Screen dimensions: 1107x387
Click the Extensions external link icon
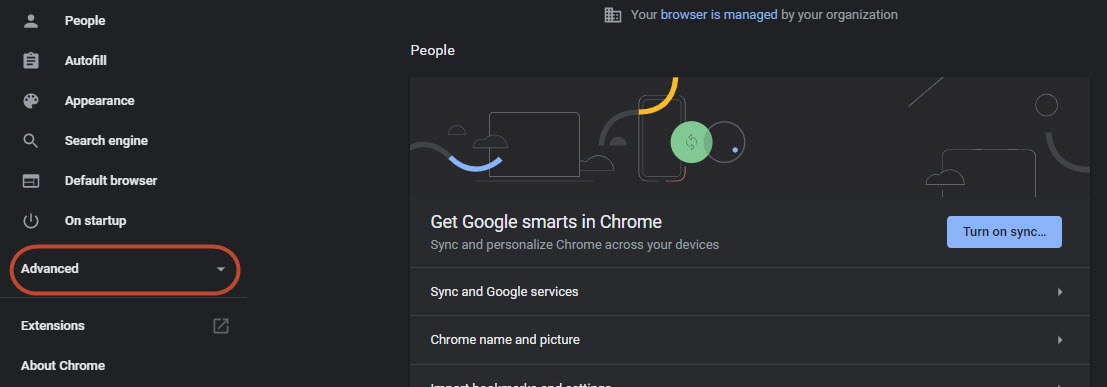pos(221,326)
